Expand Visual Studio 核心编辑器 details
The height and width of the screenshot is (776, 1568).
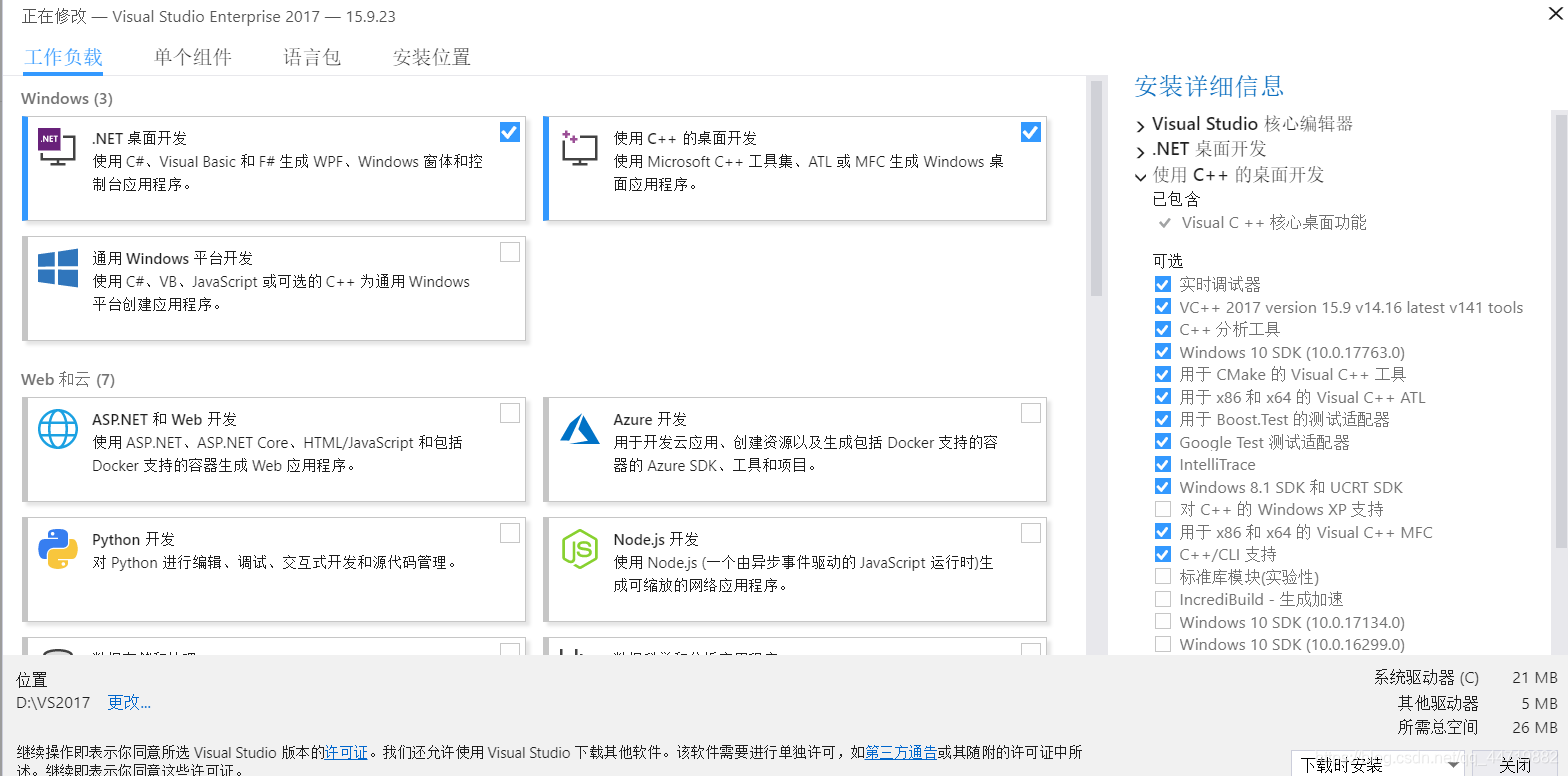[1141, 126]
